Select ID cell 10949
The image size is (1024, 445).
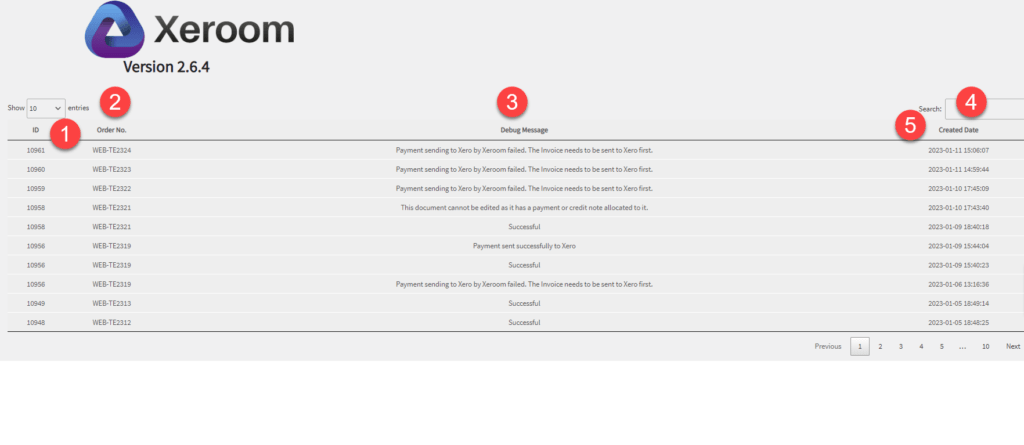[36, 303]
